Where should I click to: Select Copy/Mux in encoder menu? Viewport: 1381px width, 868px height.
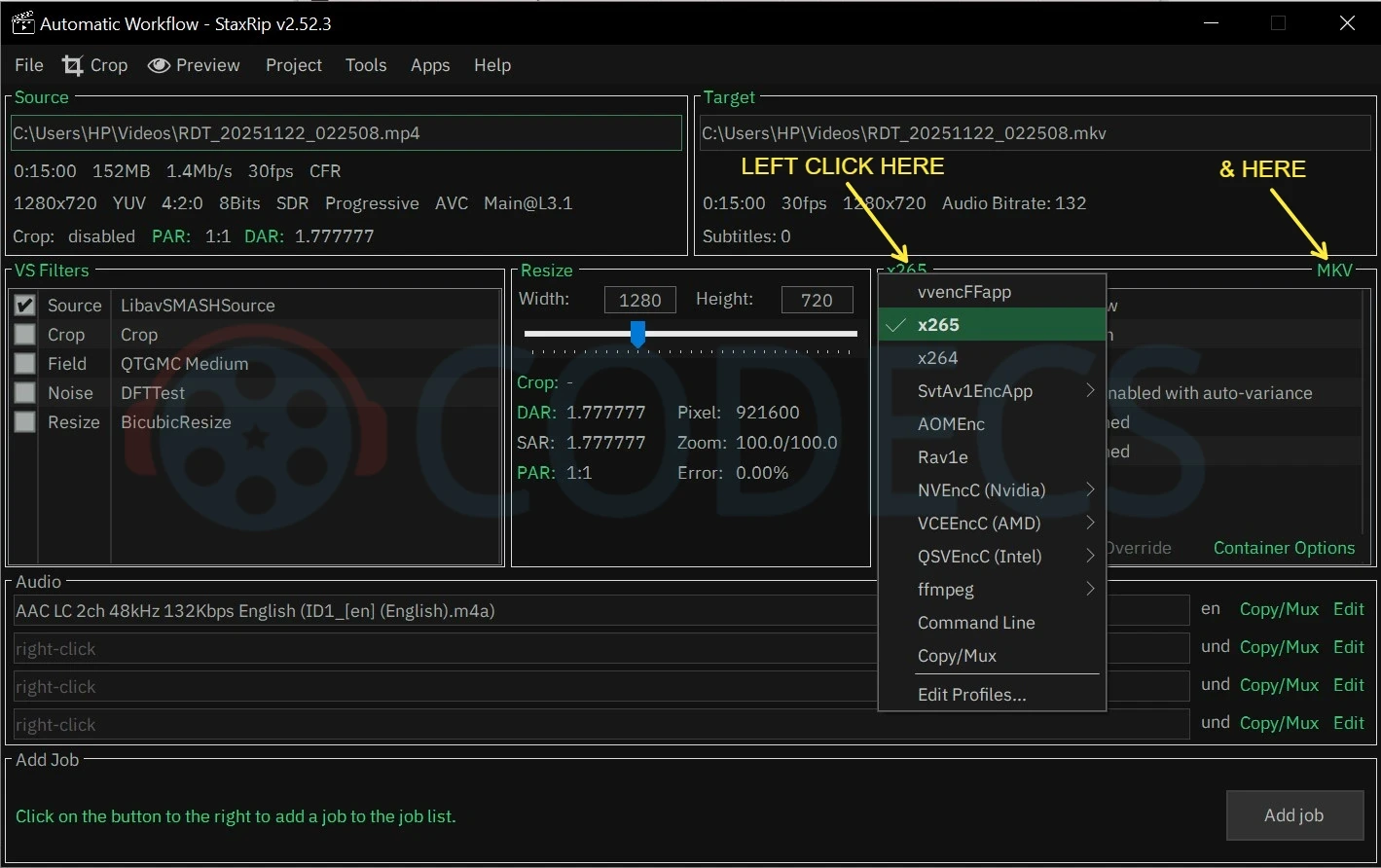(992, 656)
